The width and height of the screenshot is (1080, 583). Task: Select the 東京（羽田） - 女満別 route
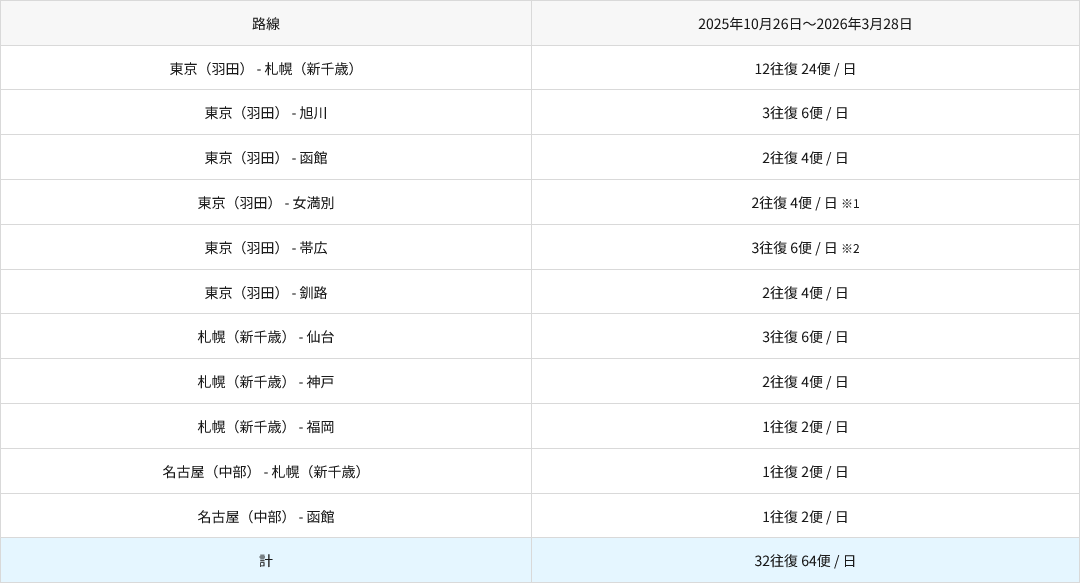266,203
